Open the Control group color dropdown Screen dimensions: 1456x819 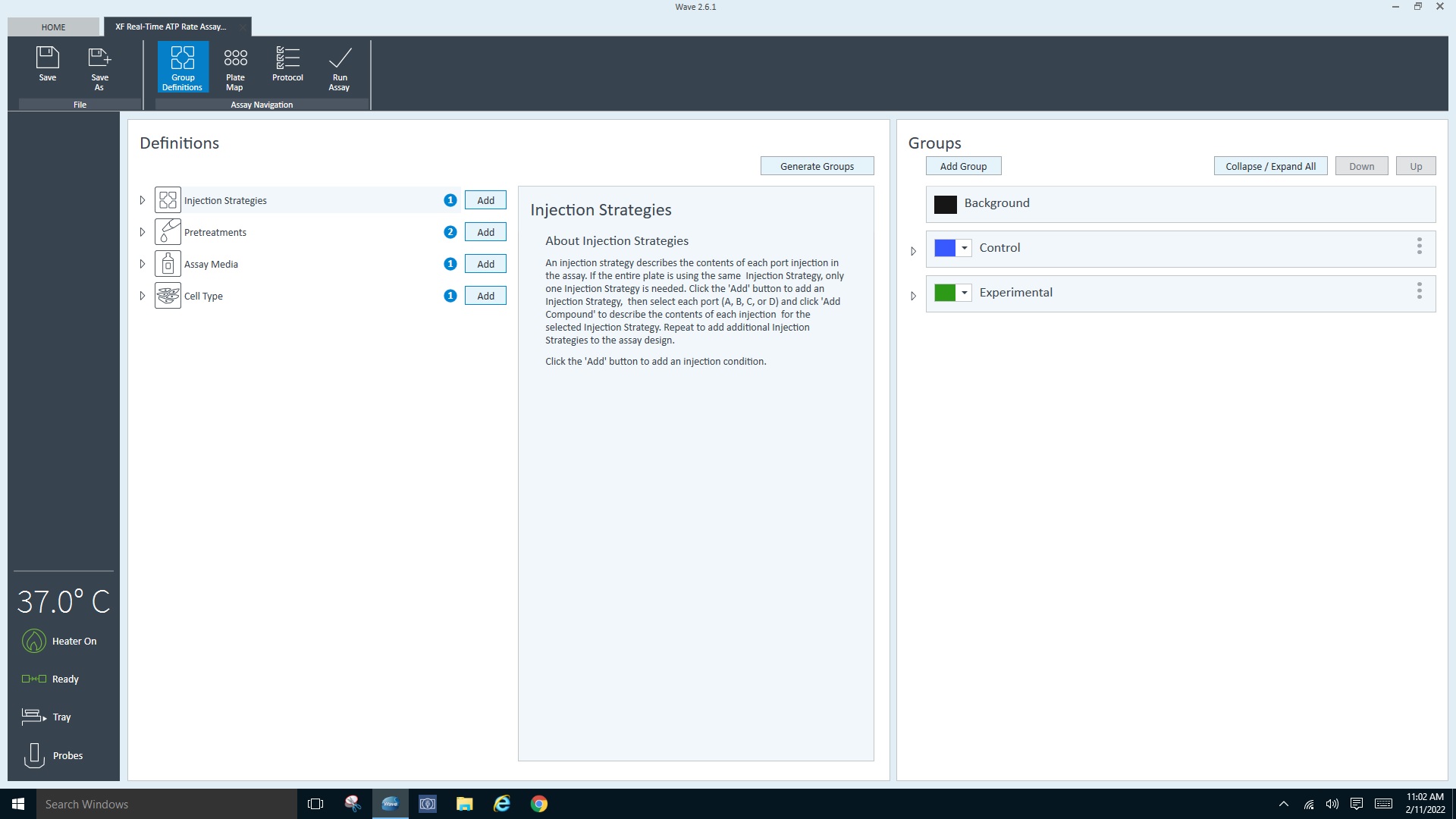(x=964, y=248)
